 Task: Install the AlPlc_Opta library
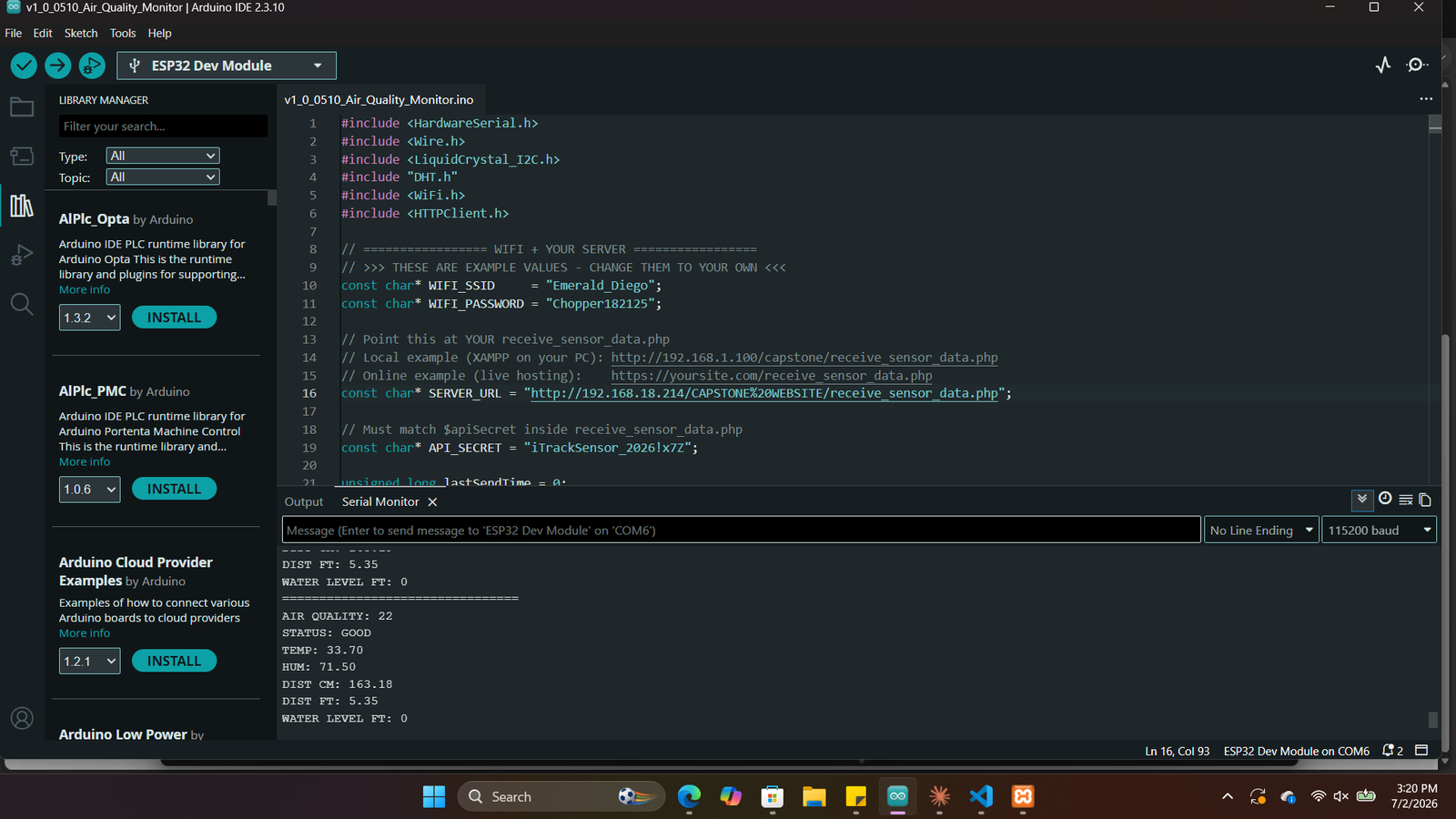(x=174, y=318)
